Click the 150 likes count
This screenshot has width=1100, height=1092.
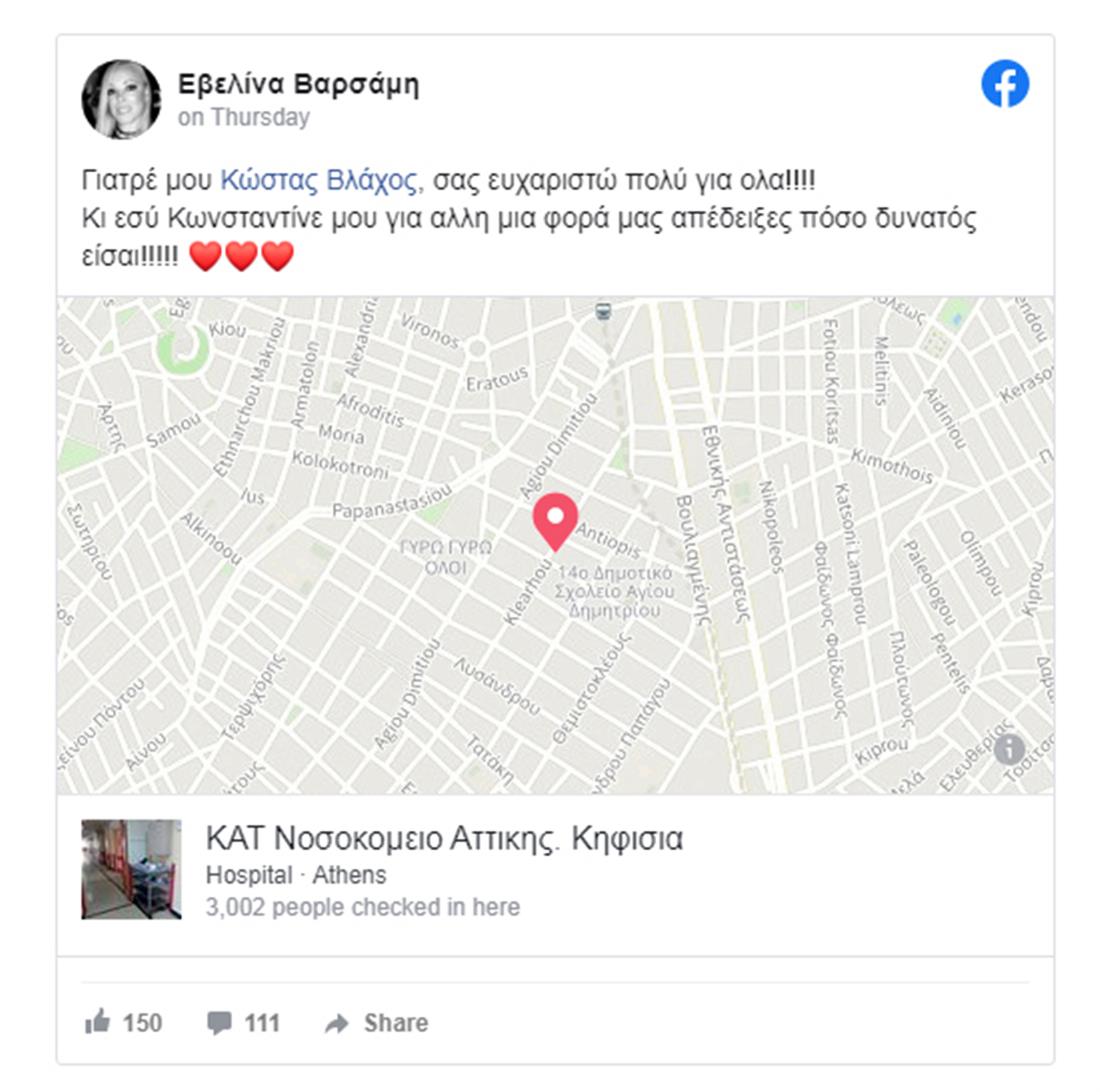[142, 1023]
